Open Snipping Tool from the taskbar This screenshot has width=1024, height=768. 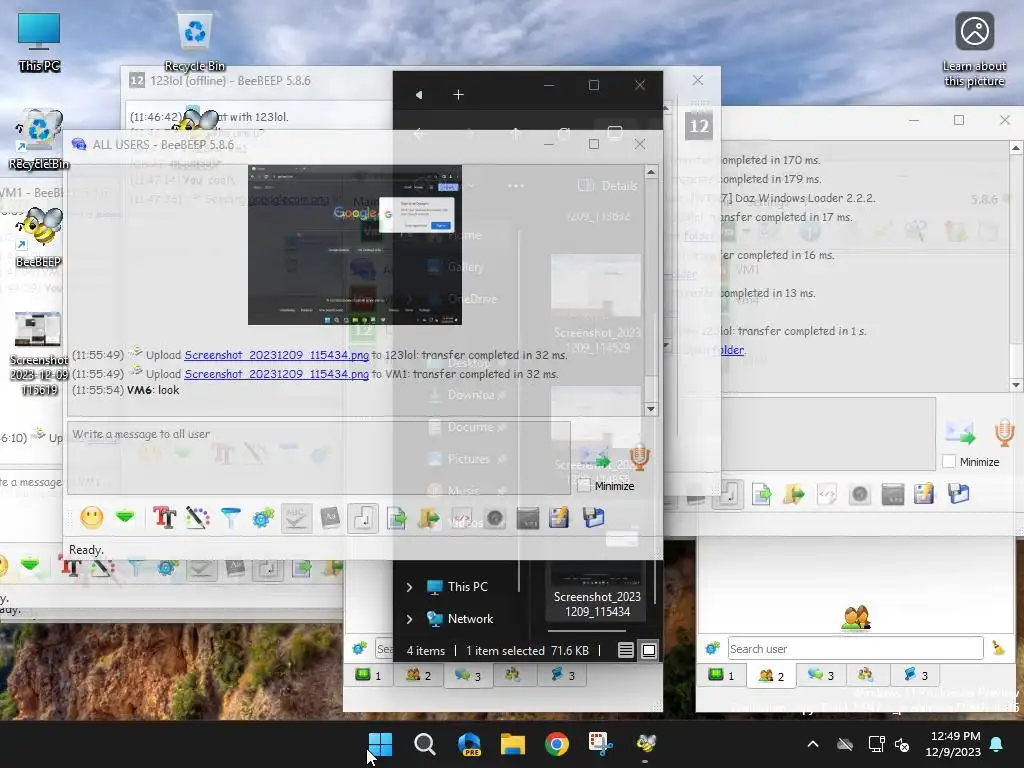[x=601, y=744]
